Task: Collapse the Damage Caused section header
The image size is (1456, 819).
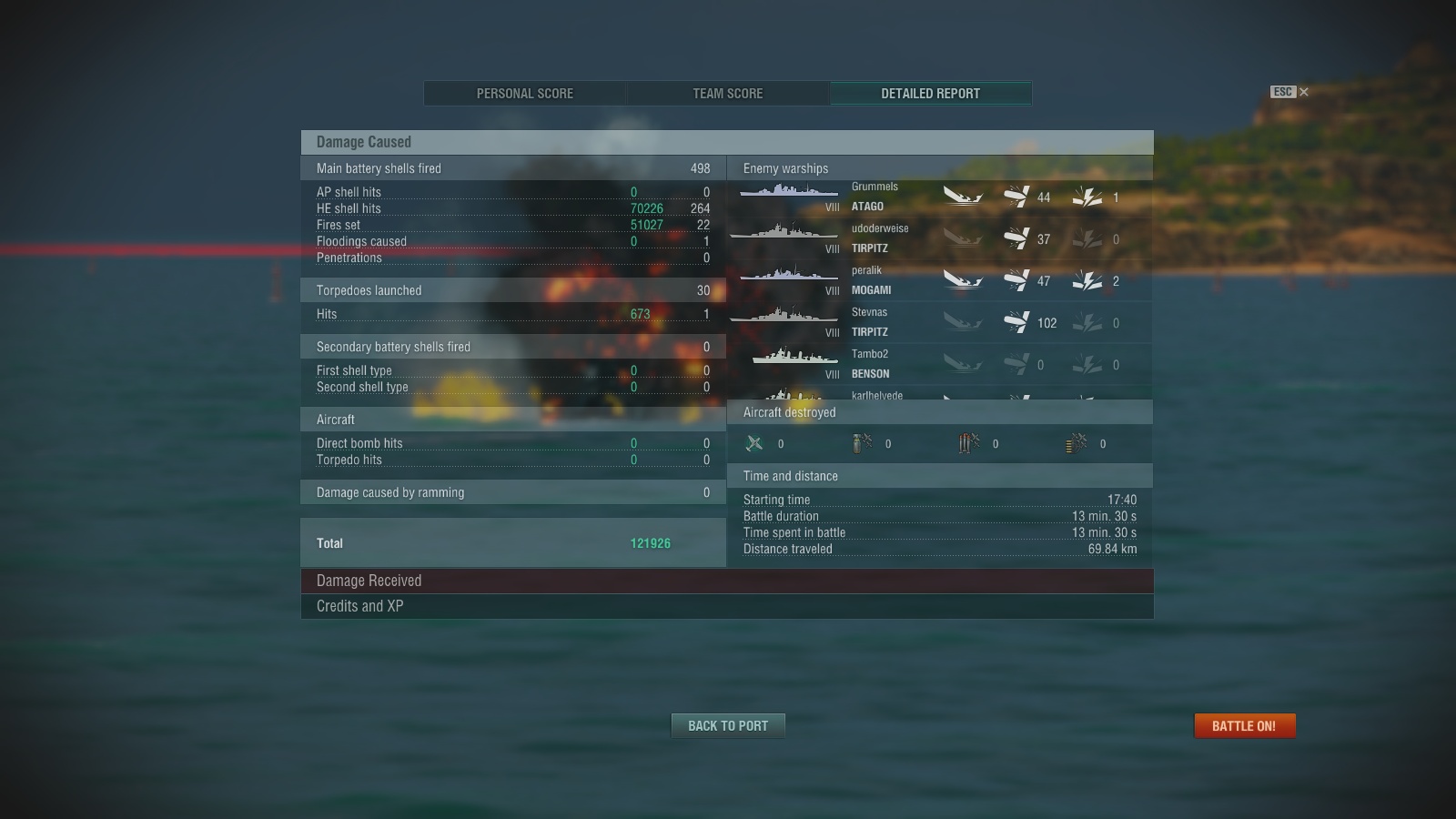Action: click(x=727, y=142)
